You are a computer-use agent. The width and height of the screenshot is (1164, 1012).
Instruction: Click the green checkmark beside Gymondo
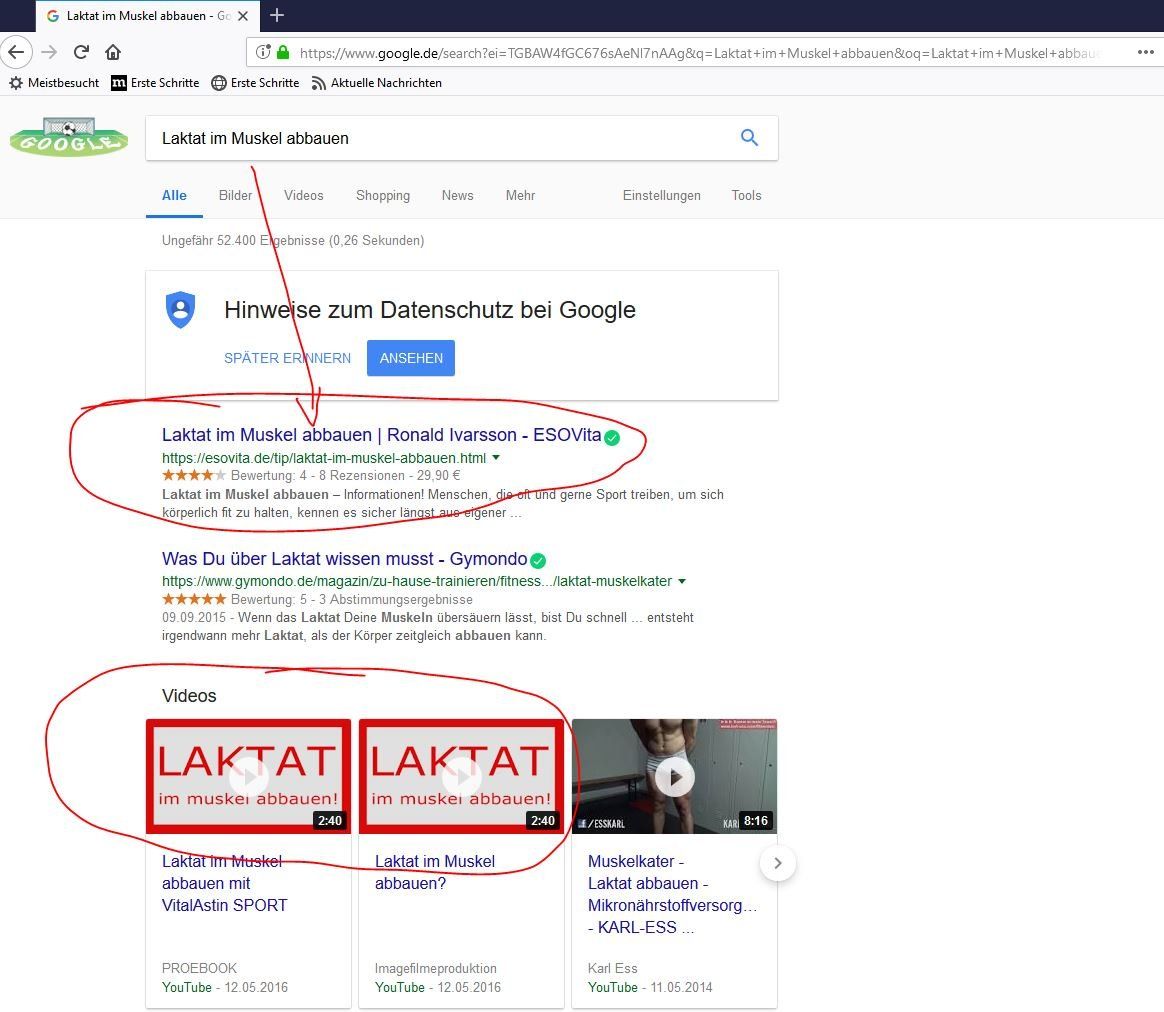coord(538,561)
